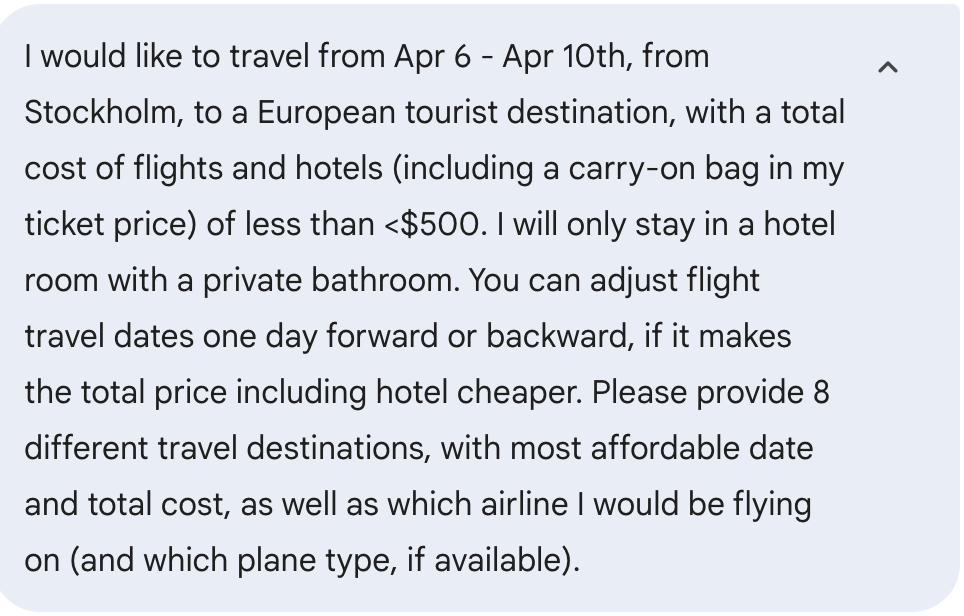This screenshot has height=616, width=964.
Task: Click the phrase "You can adjust flight"
Action: coord(614,280)
